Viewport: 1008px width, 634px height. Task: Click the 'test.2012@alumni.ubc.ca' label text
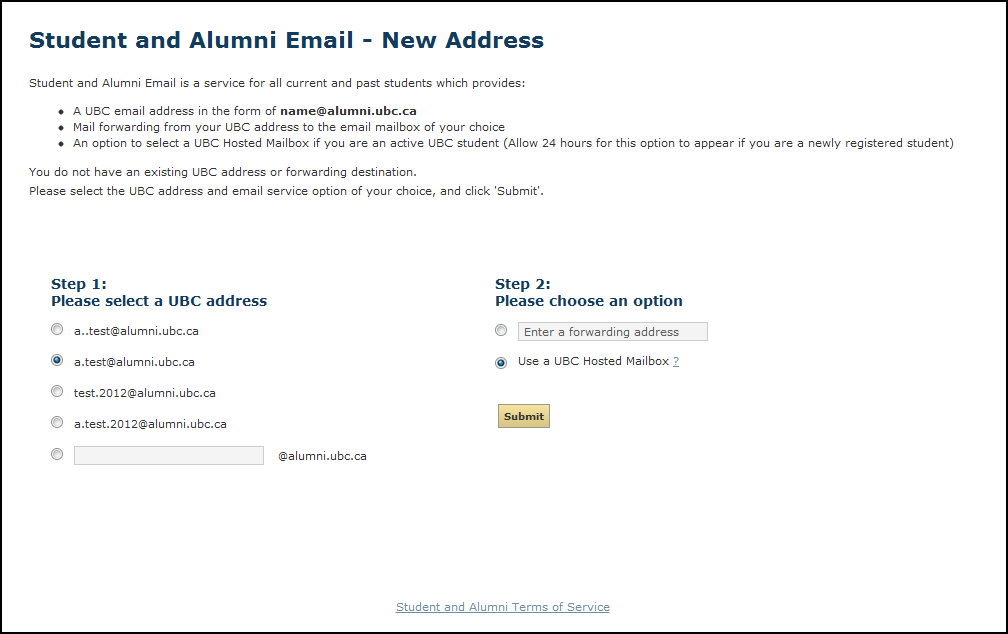(145, 393)
